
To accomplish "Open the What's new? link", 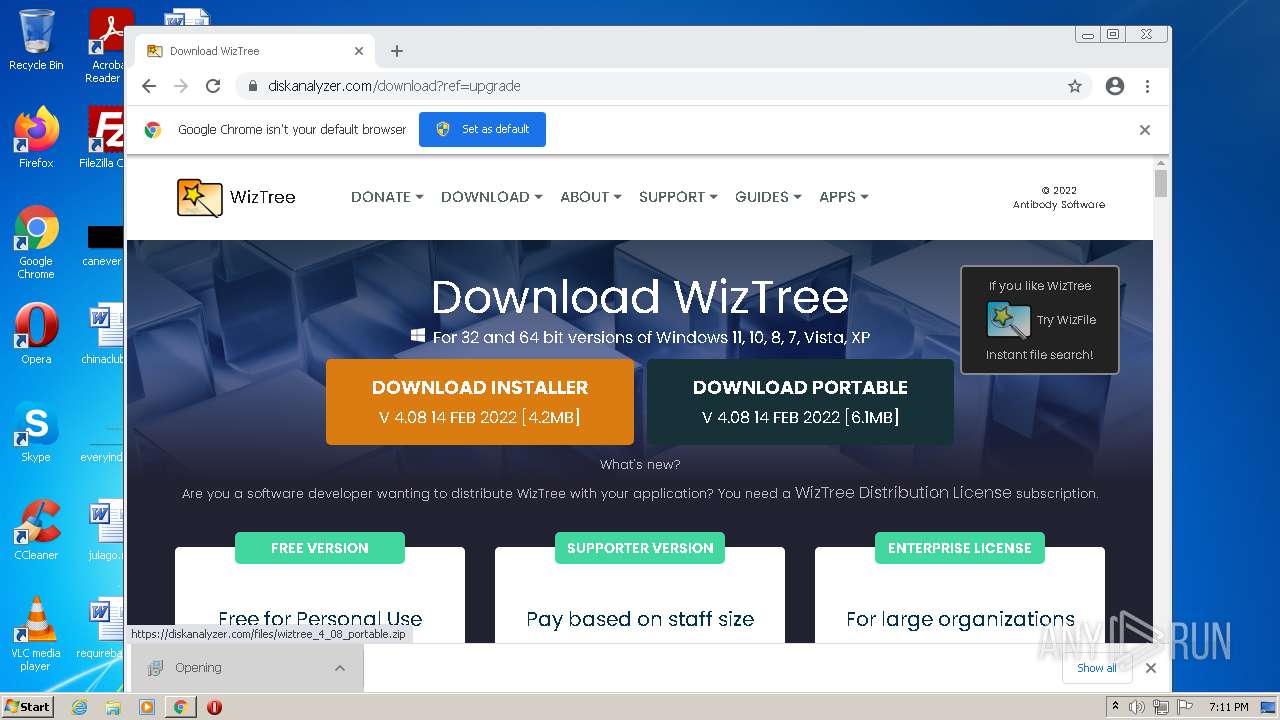I will [x=640, y=465].
